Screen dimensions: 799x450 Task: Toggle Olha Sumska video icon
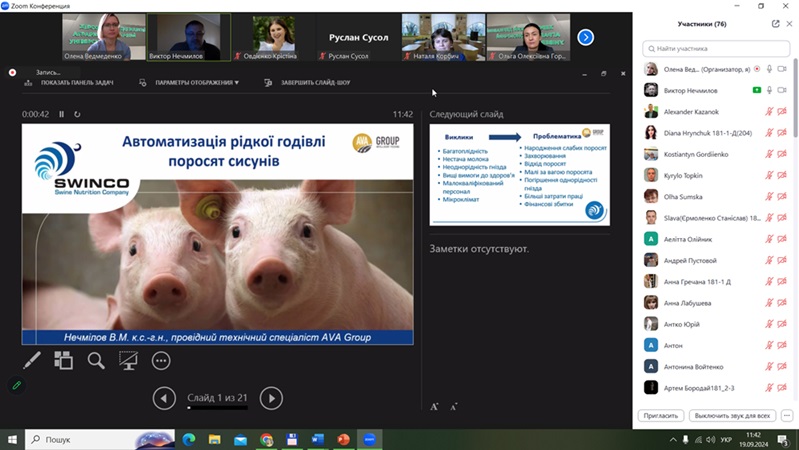(x=782, y=197)
